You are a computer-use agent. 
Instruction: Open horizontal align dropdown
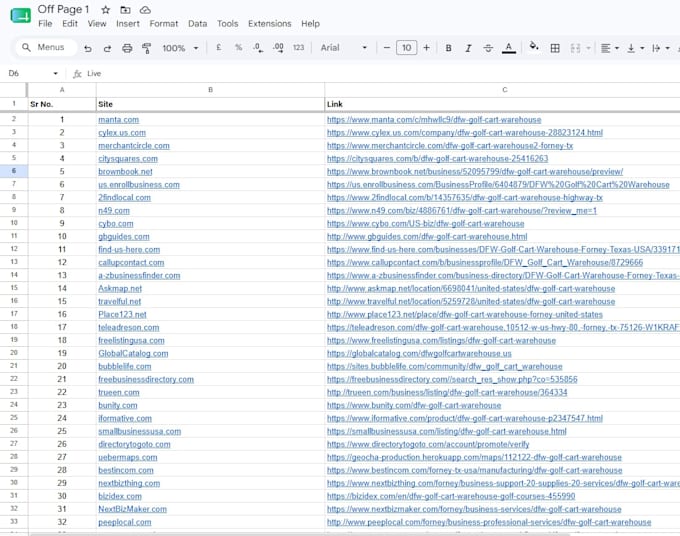tap(610, 48)
